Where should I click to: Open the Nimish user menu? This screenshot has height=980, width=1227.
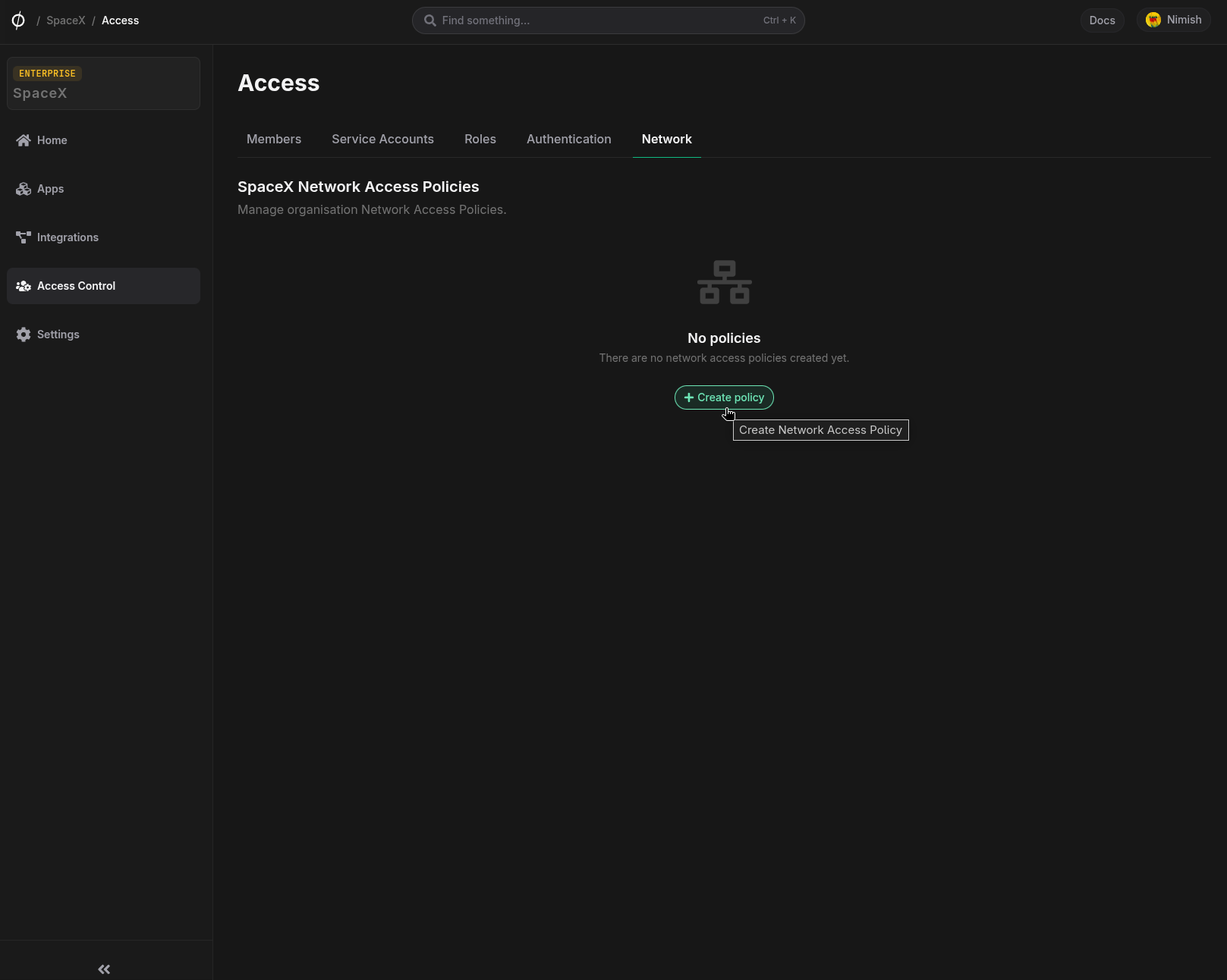point(1174,20)
